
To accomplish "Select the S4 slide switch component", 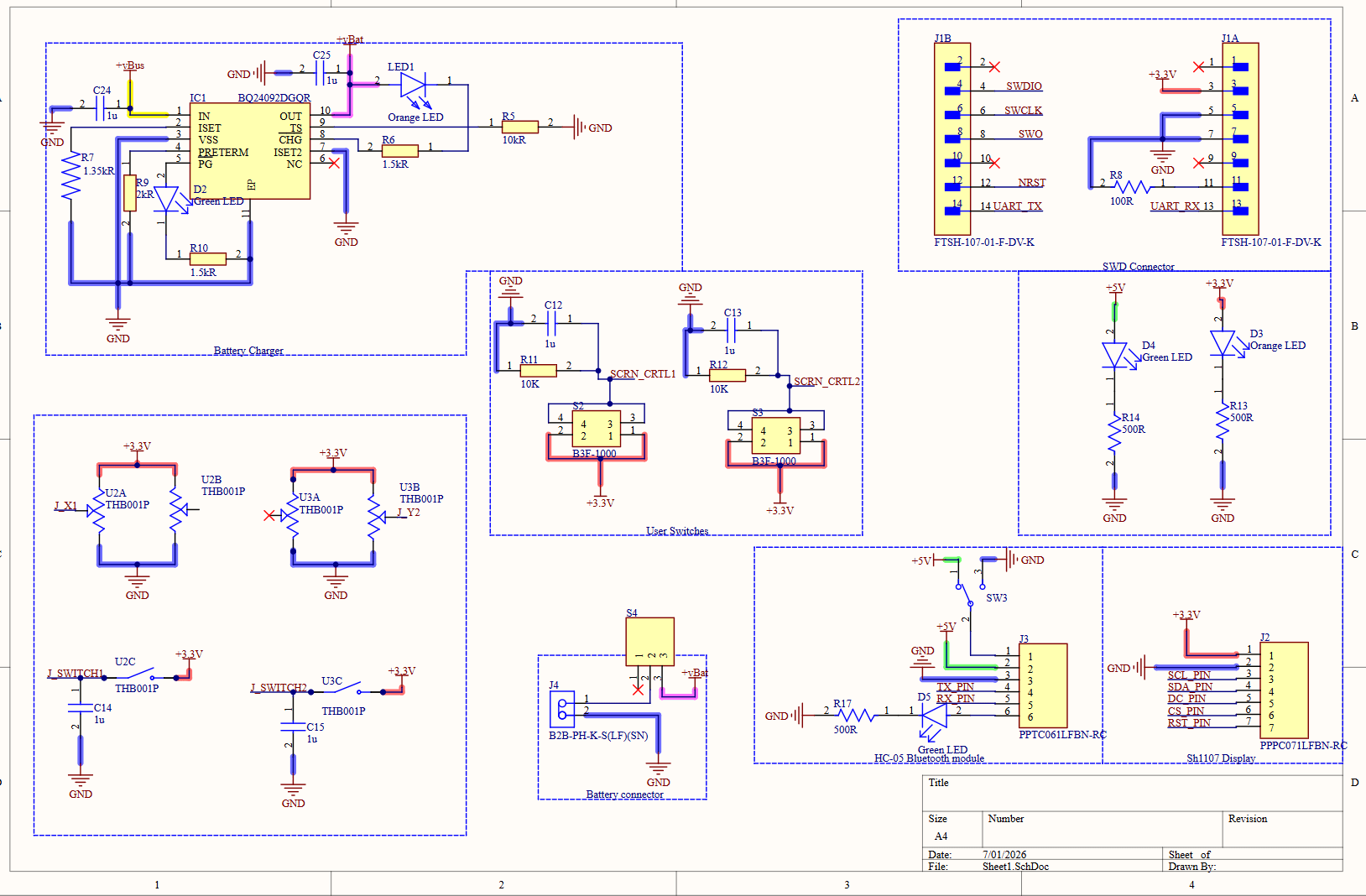I will 650,642.
